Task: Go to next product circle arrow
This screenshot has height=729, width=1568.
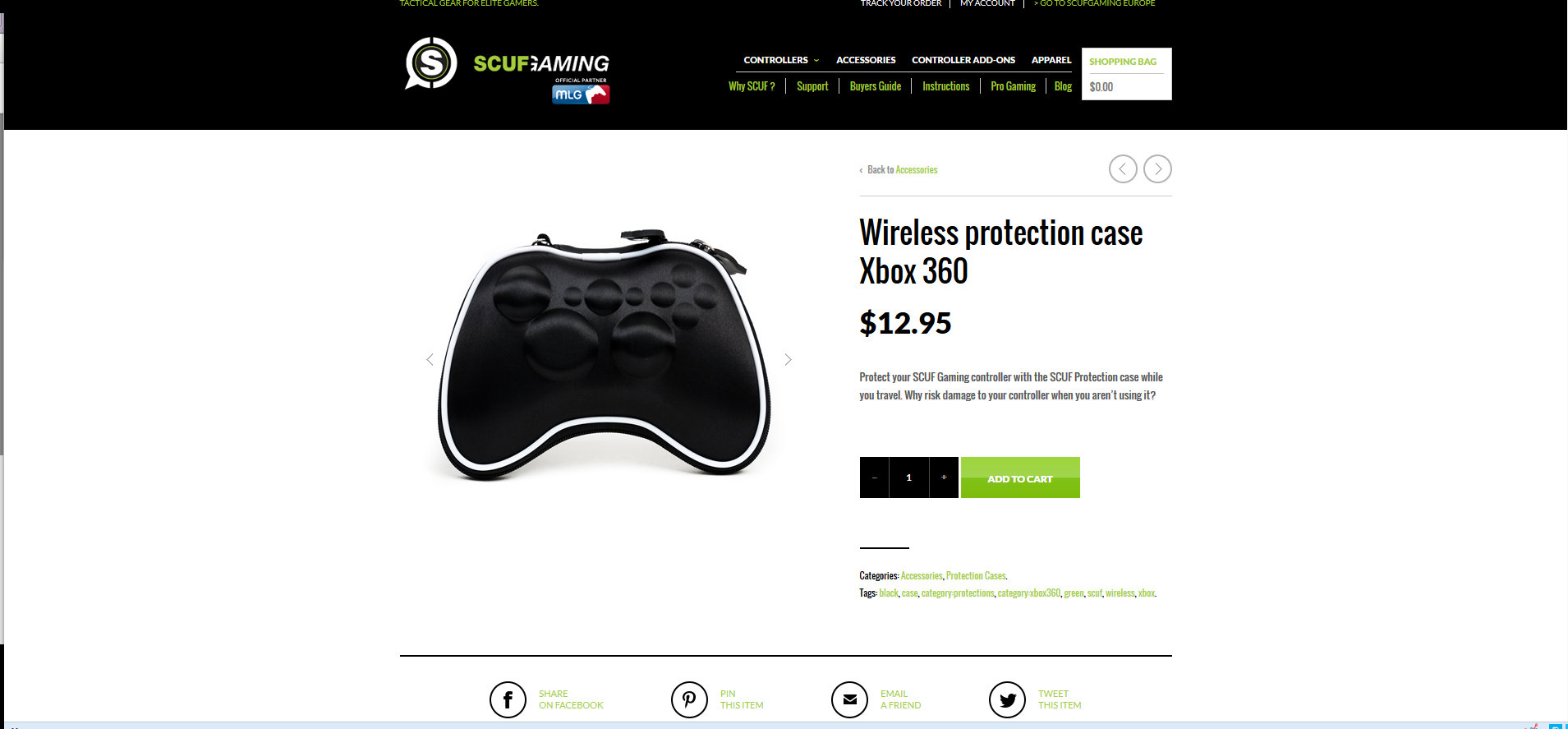Action: click(x=1157, y=168)
